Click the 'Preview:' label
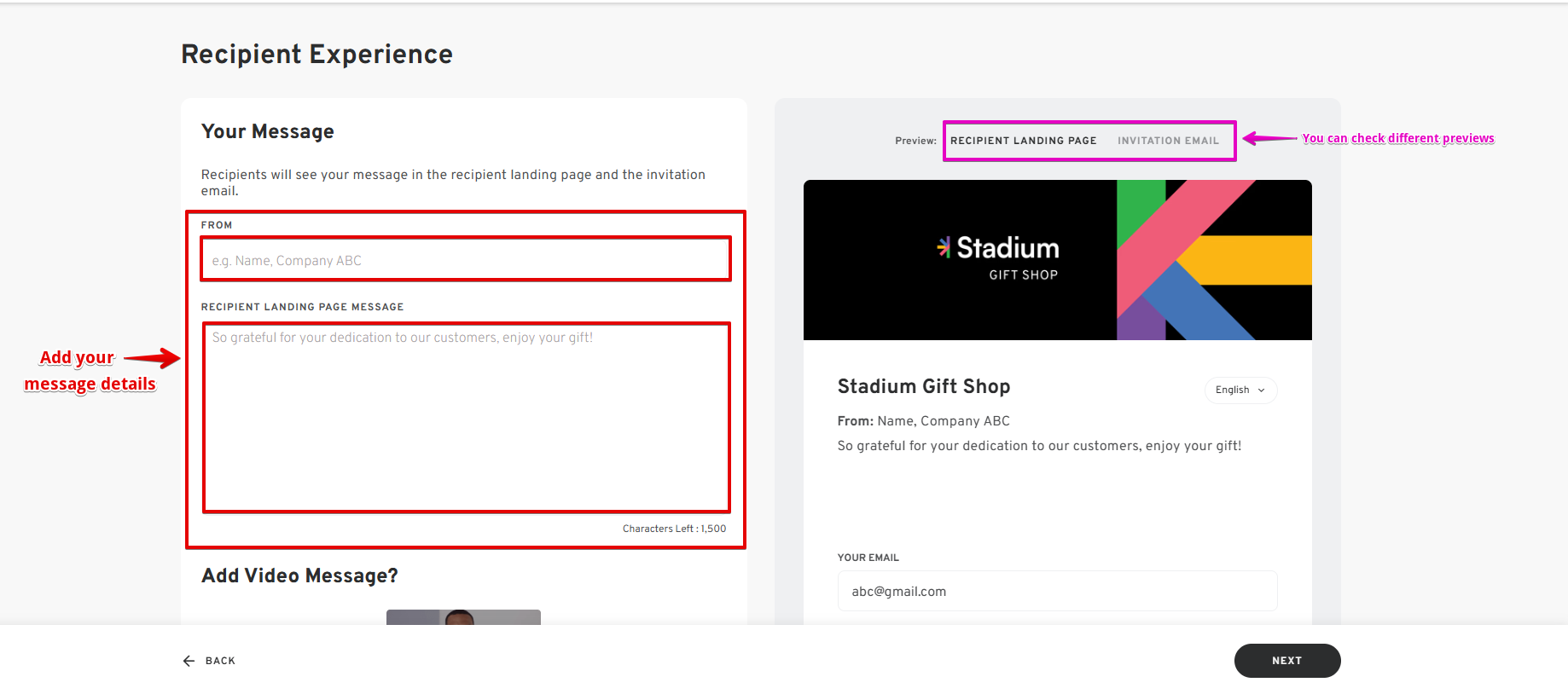 click(915, 141)
